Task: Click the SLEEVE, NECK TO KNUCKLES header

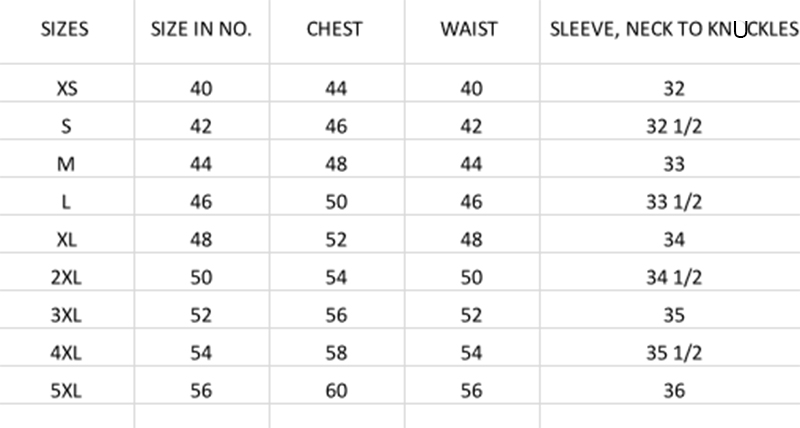Action: coord(673,29)
